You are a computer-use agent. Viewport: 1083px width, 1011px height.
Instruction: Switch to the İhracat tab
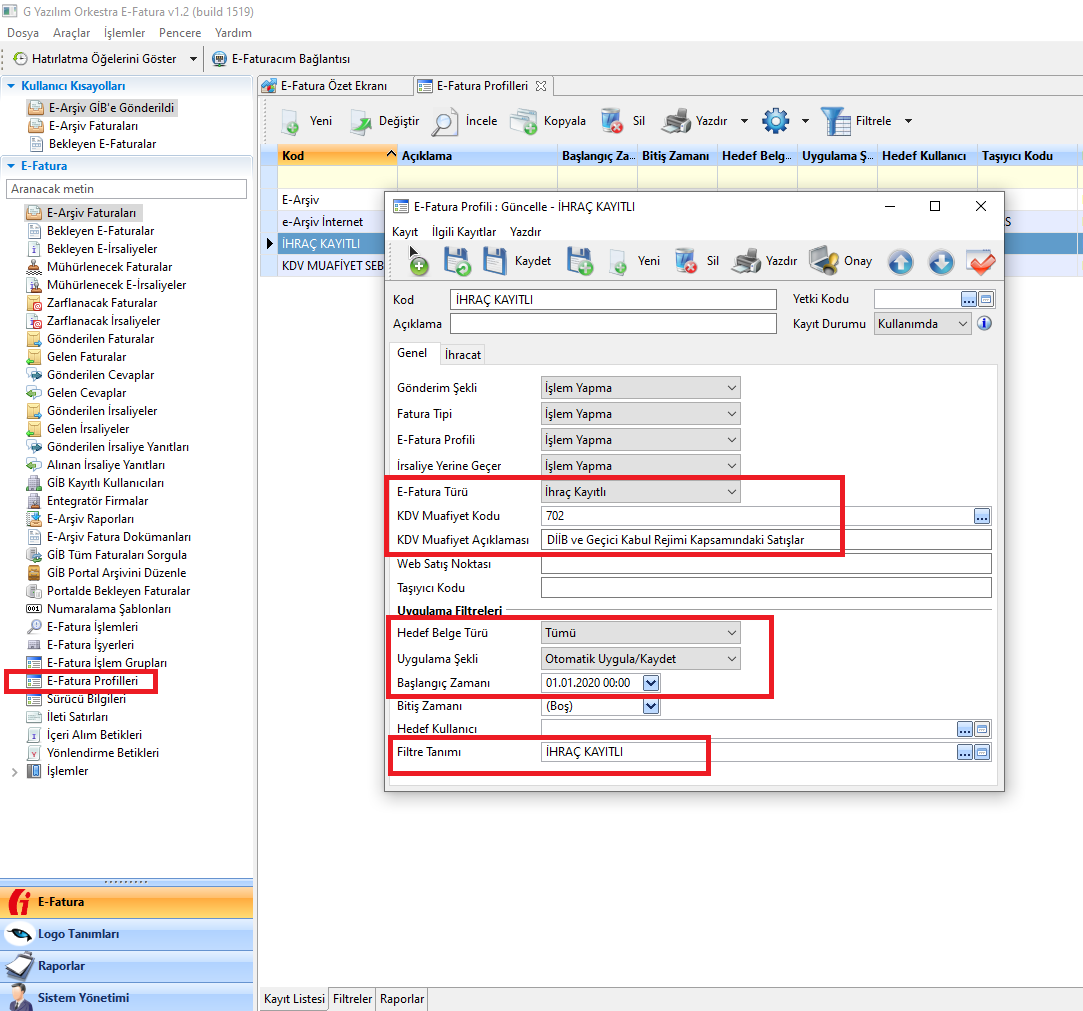[x=463, y=354]
